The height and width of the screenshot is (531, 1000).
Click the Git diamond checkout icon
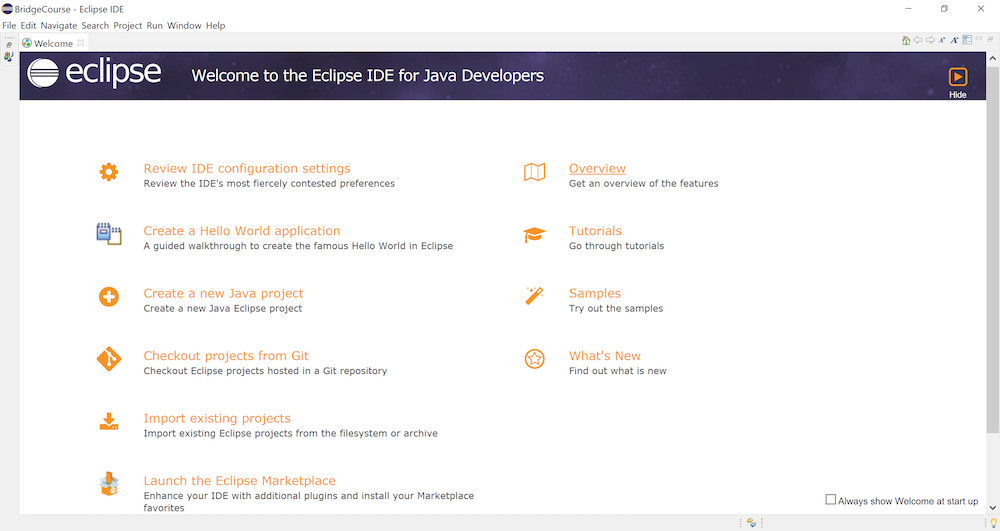click(108, 360)
